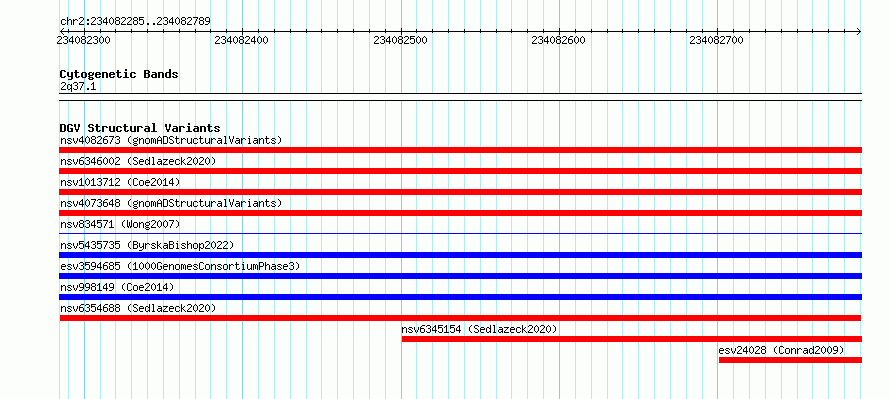Select the blue bar under nsv998149
This screenshot has height=399, width=890.
[x=460, y=297]
